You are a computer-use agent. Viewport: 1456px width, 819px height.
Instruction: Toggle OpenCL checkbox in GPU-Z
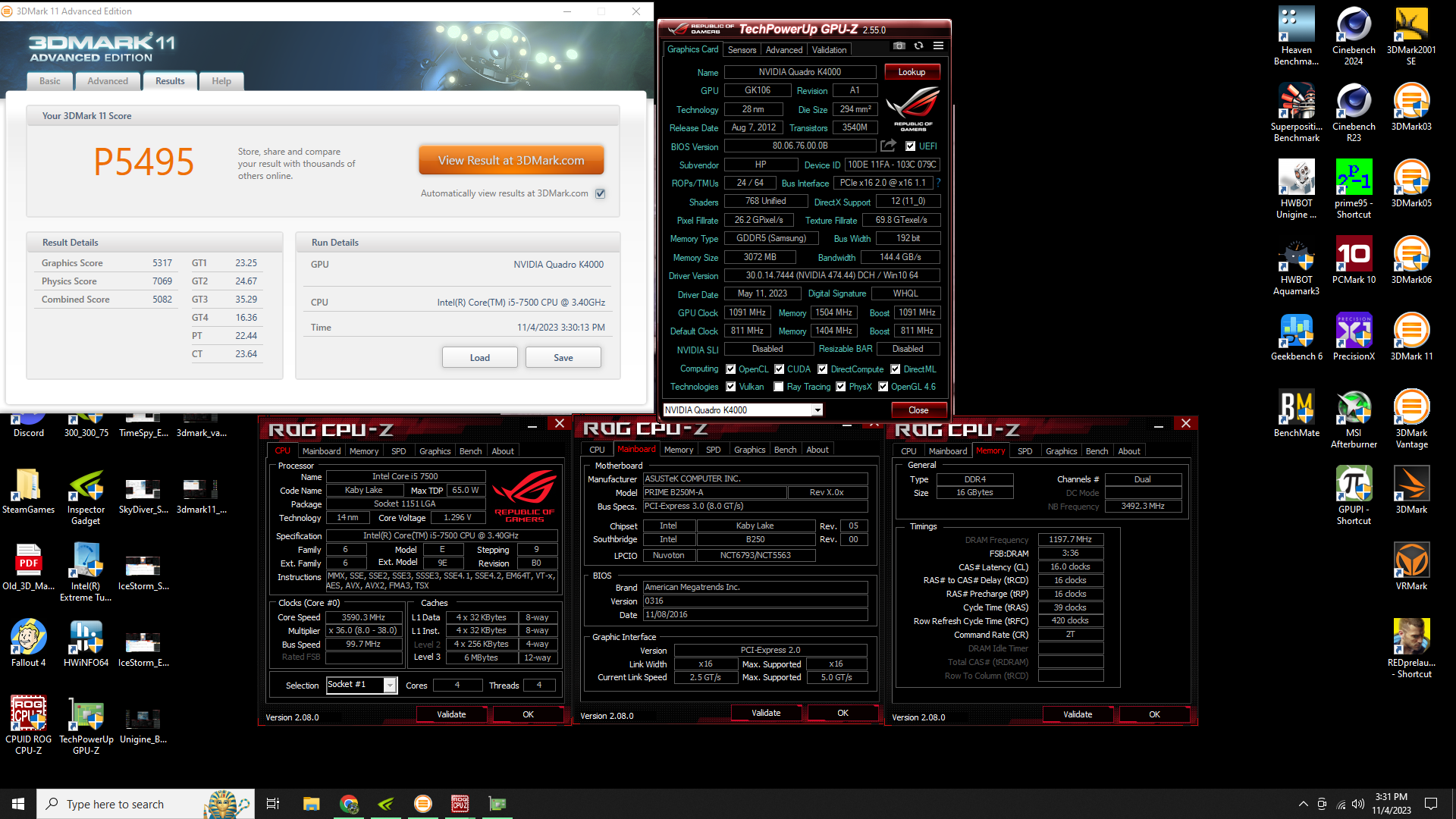(730, 369)
